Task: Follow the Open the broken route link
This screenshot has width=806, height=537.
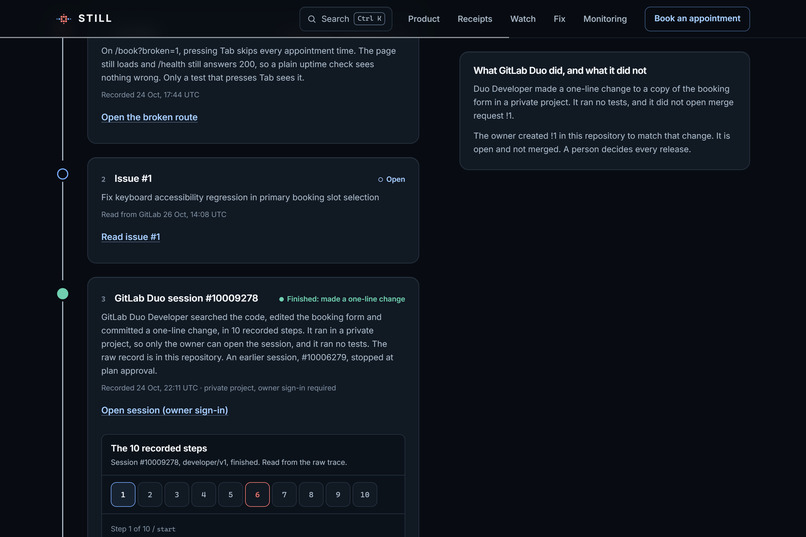Action: pos(149,117)
